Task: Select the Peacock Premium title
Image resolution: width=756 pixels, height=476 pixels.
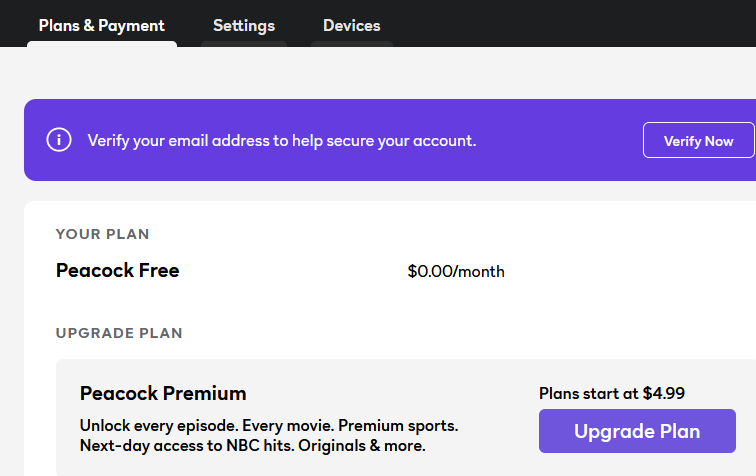Action: click(163, 394)
